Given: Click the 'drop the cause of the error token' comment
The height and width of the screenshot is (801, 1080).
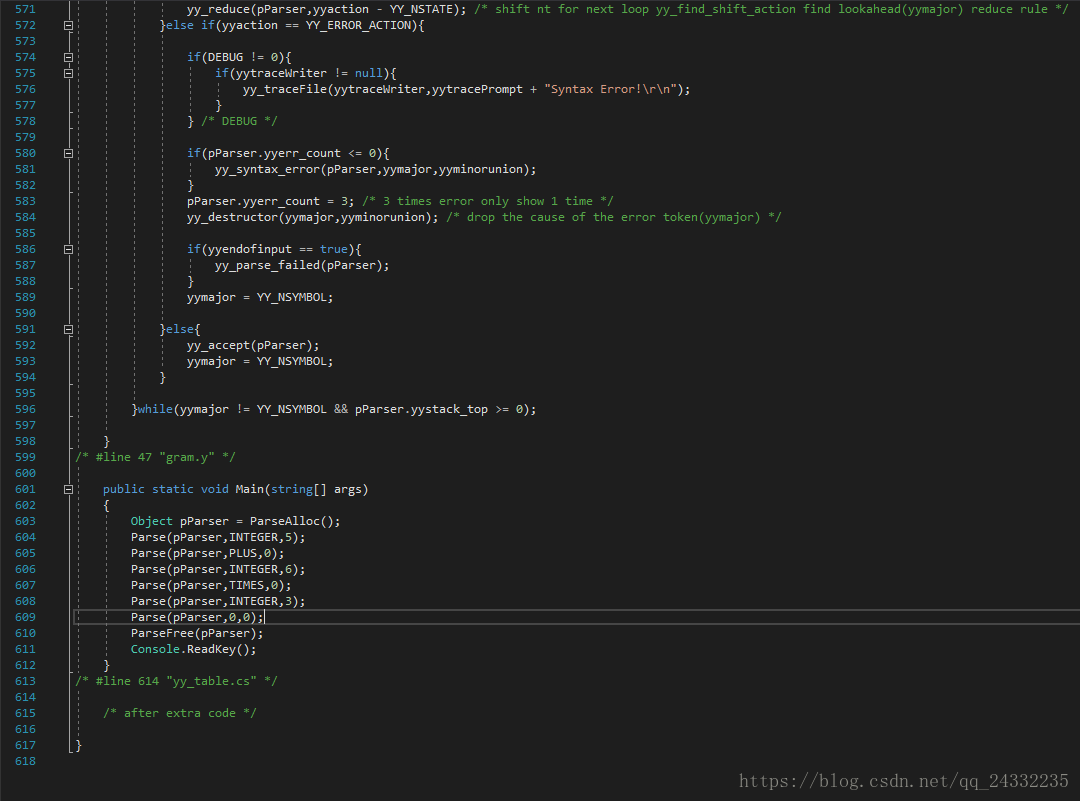Looking at the screenshot, I should [614, 218].
